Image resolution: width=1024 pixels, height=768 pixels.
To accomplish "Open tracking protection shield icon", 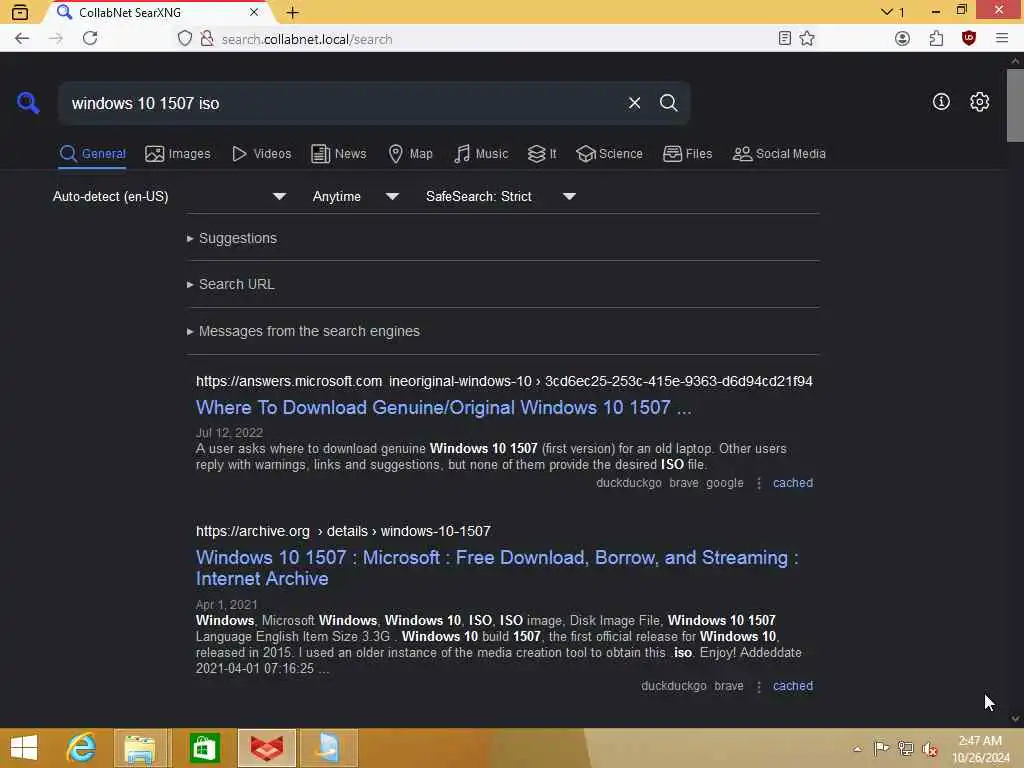I will pos(185,39).
